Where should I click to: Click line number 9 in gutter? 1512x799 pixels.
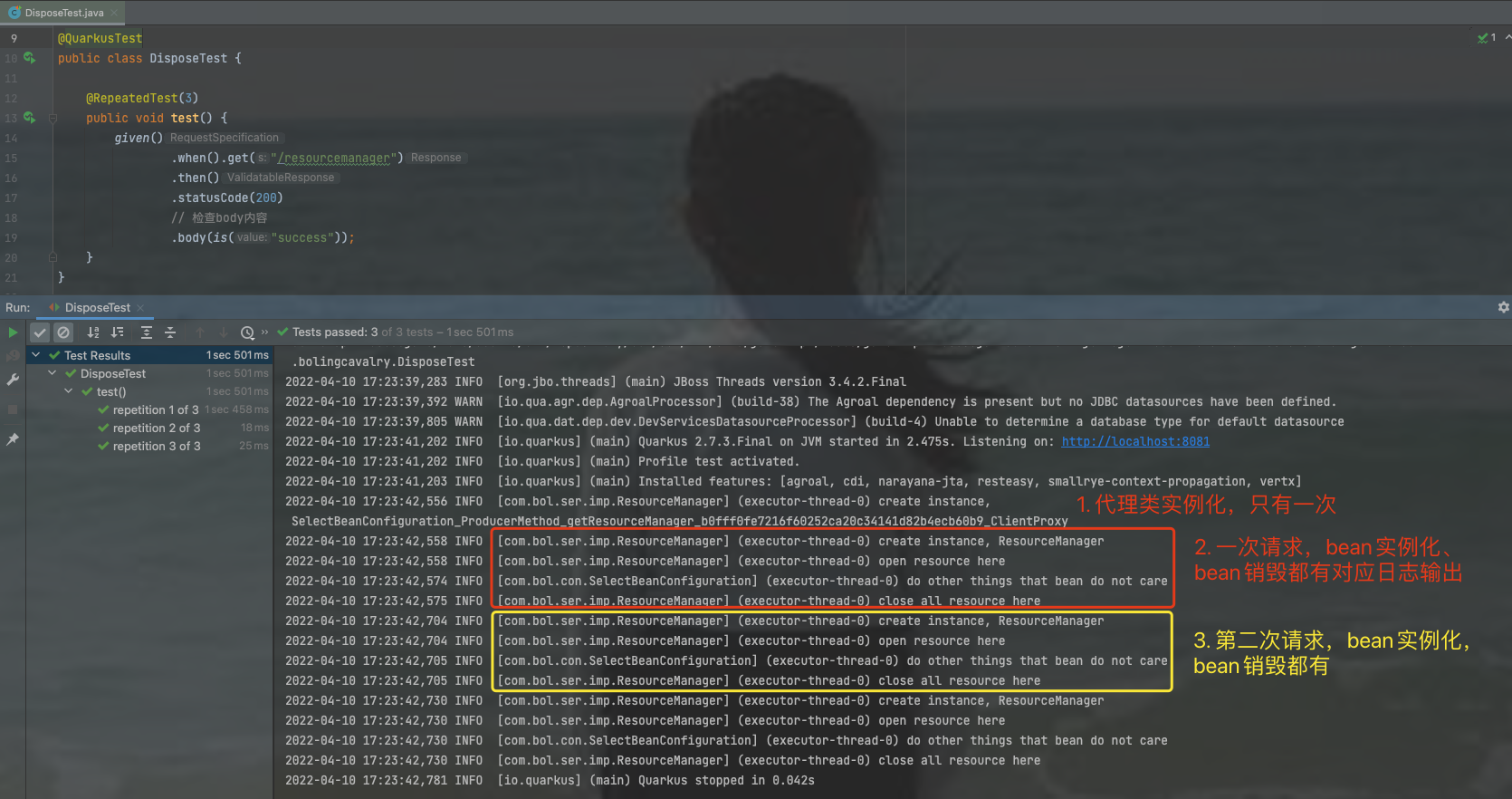pyautogui.click(x=14, y=38)
